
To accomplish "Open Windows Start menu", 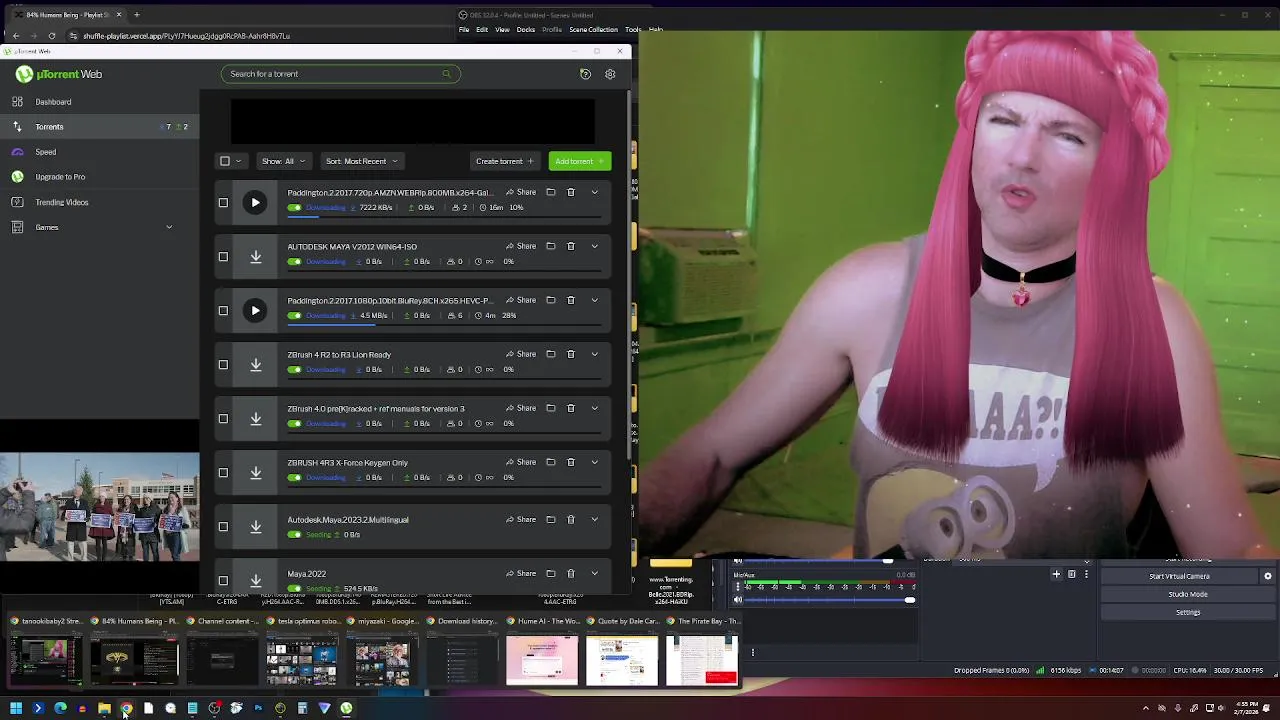I will 16,708.
